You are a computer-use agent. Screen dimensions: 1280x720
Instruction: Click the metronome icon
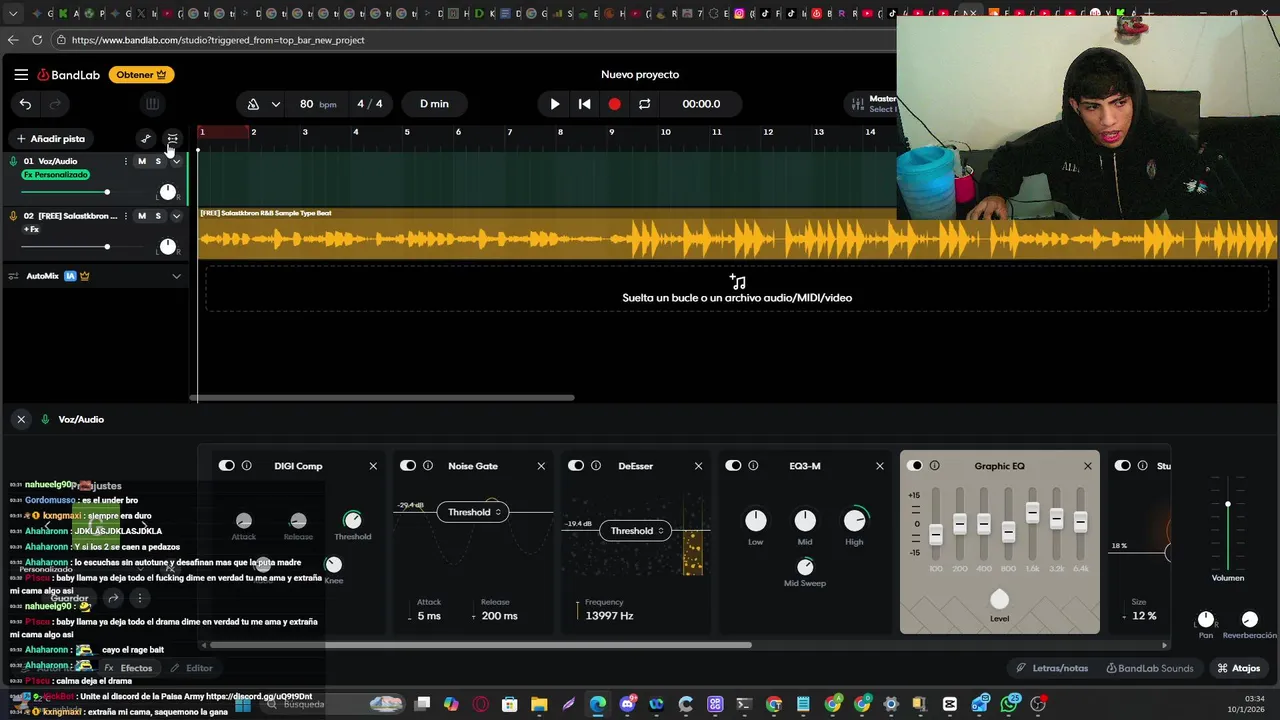253,104
